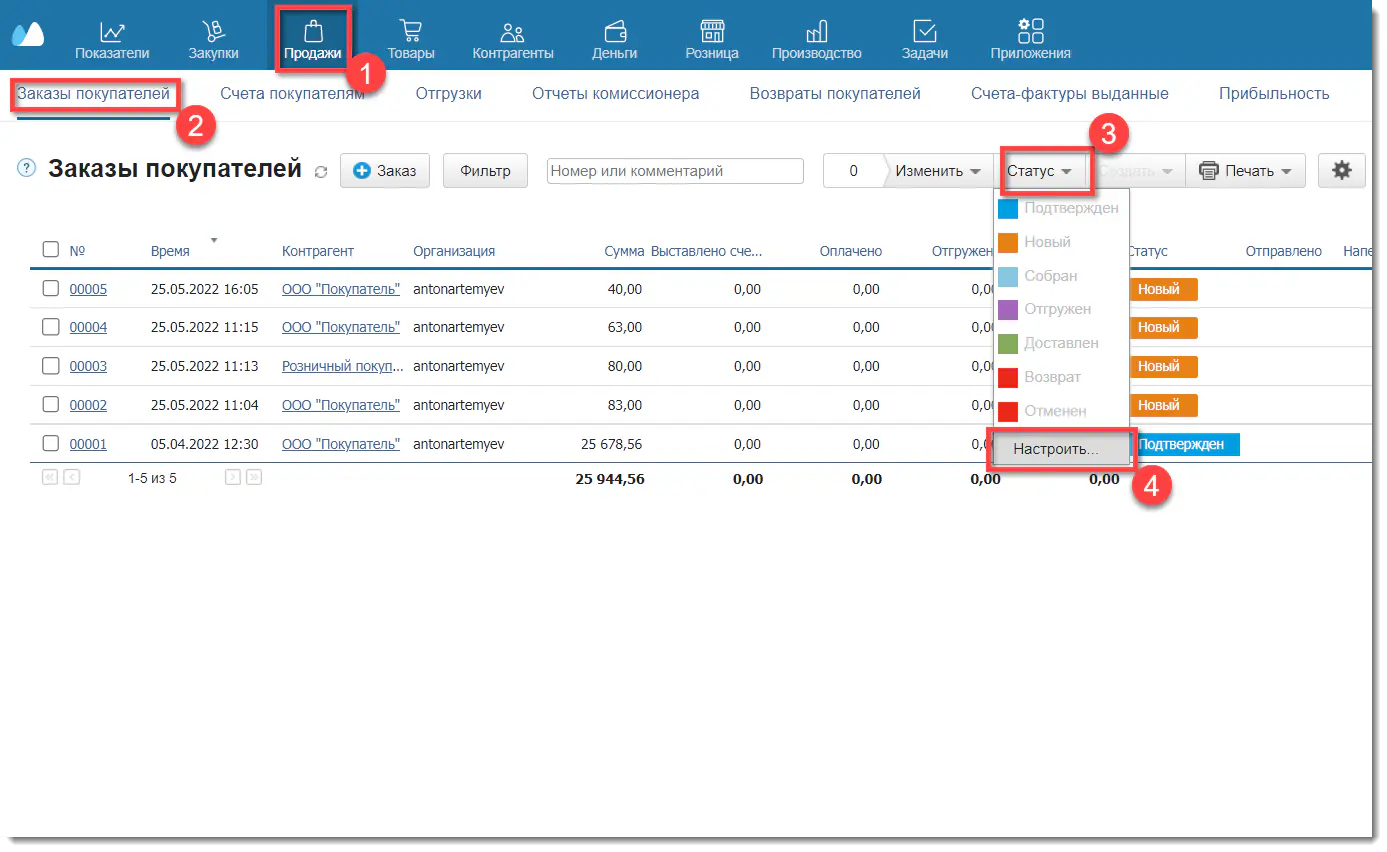Image resolution: width=1387 pixels, height=852 pixels.
Task: Click the refresh icon beside the title
Action: pyautogui.click(x=321, y=172)
